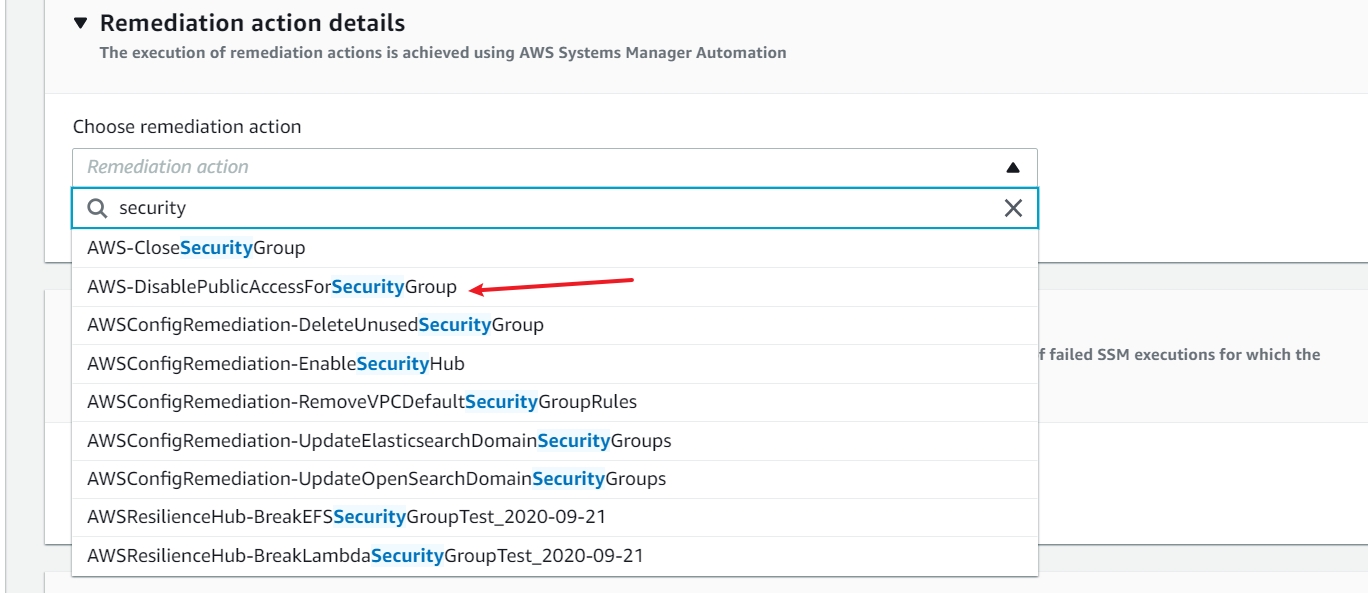The height and width of the screenshot is (593, 1368).
Task: Focus the search box containing 'security'
Action: tap(550, 208)
